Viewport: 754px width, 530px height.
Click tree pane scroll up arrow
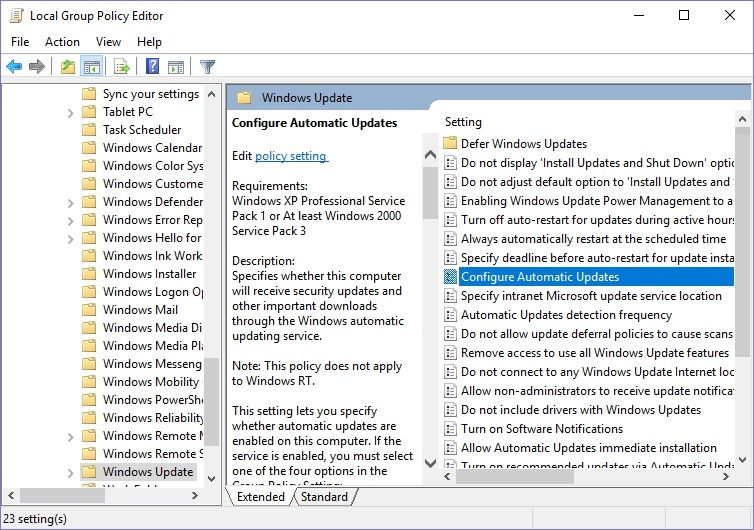(x=211, y=94)
